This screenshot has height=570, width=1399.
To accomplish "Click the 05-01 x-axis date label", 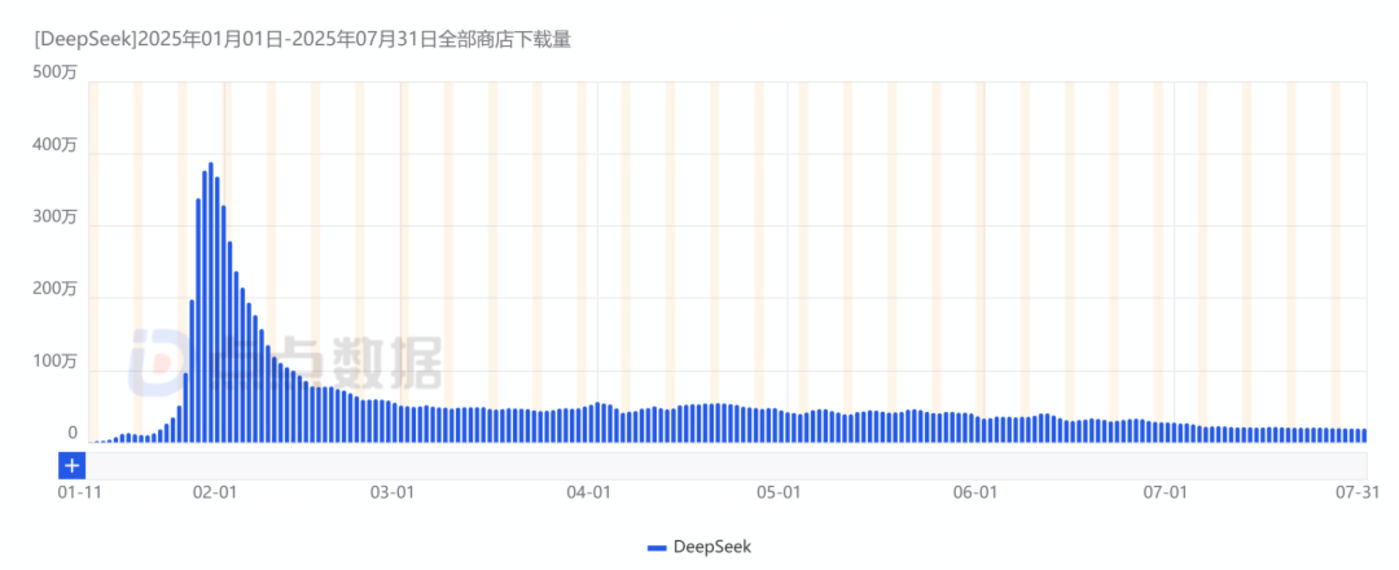I will (779, 492).
